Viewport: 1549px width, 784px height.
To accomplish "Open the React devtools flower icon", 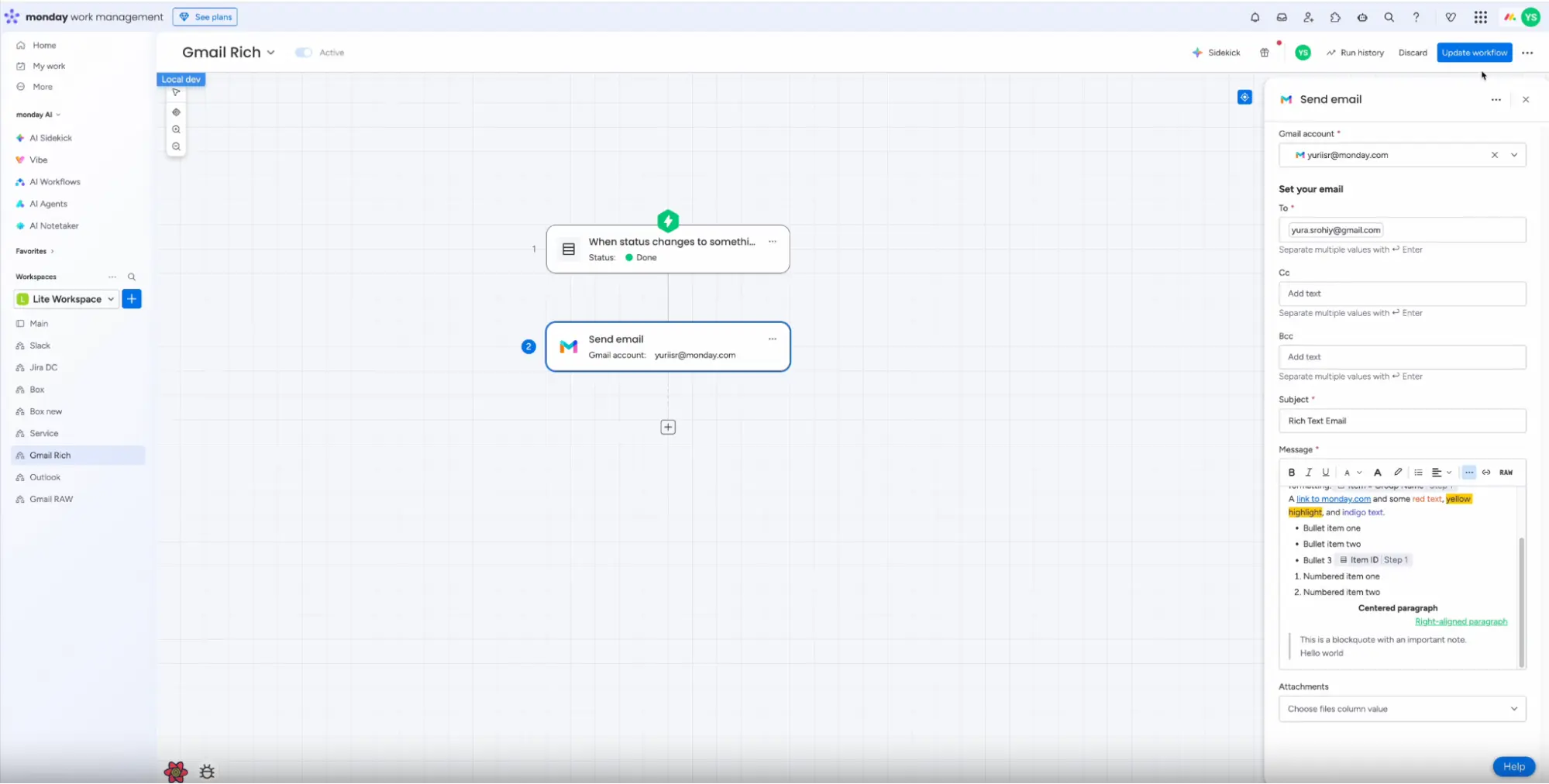I will click(x=176, y=772).
